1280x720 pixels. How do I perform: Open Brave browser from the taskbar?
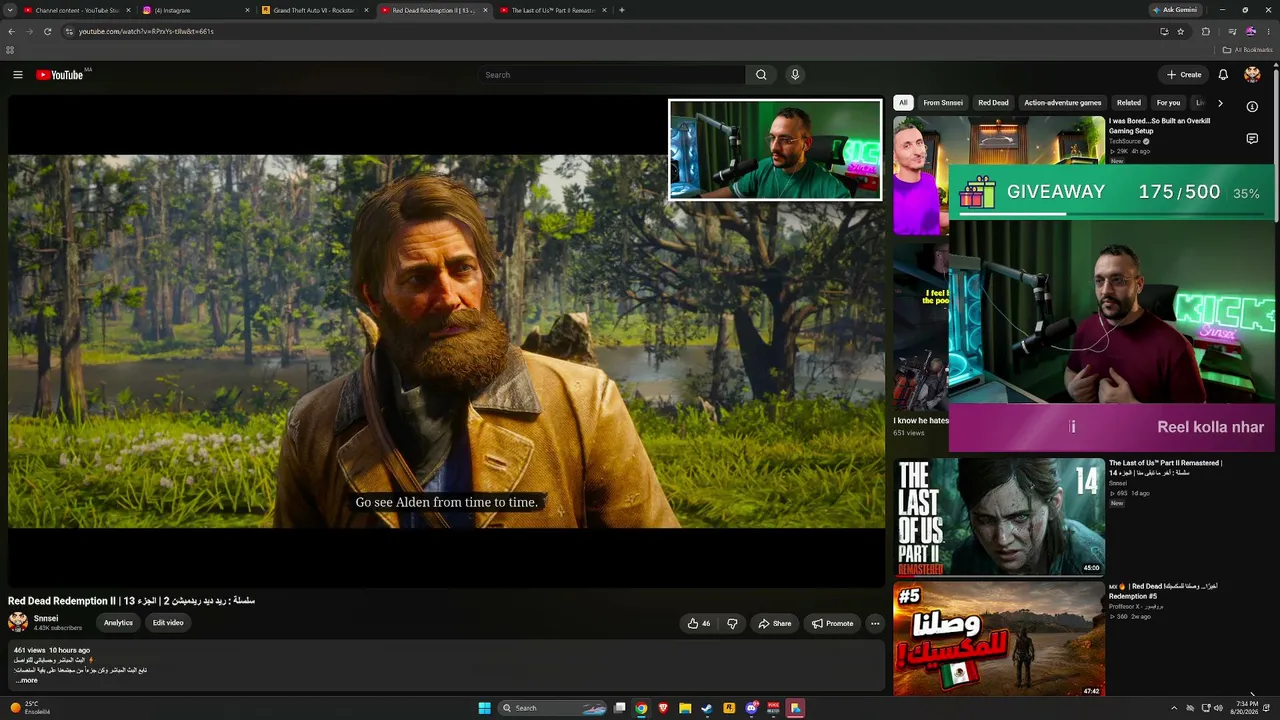[x=663, y=708]
